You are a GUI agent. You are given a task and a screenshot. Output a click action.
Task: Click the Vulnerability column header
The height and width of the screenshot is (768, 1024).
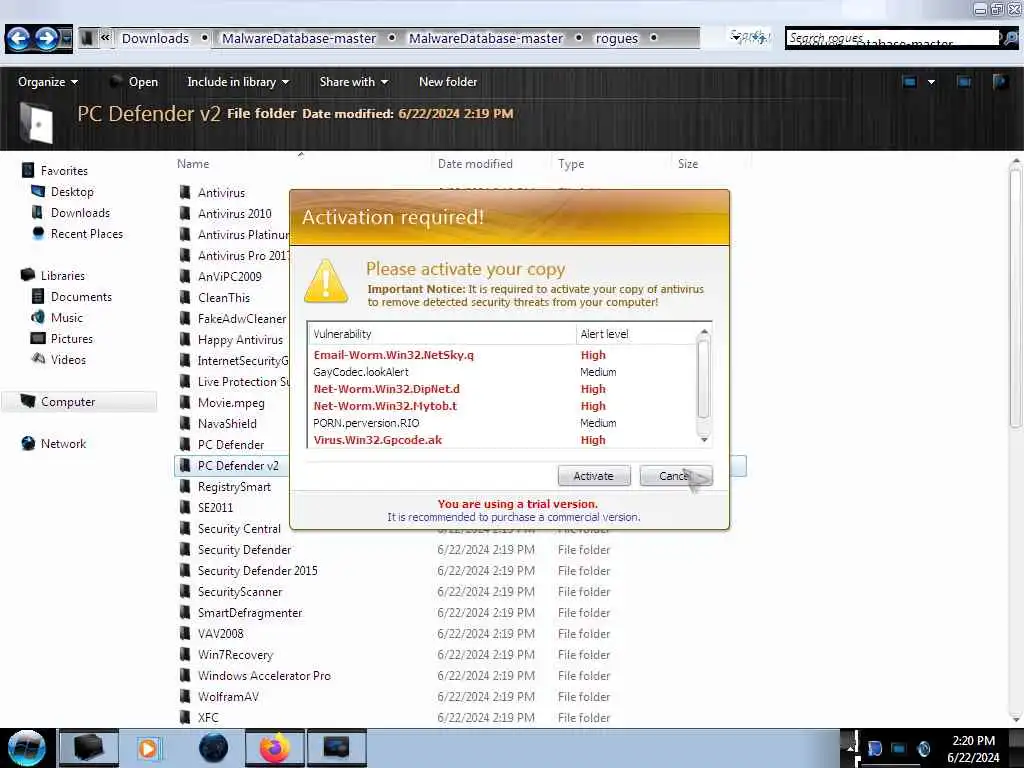pos(442,334)
